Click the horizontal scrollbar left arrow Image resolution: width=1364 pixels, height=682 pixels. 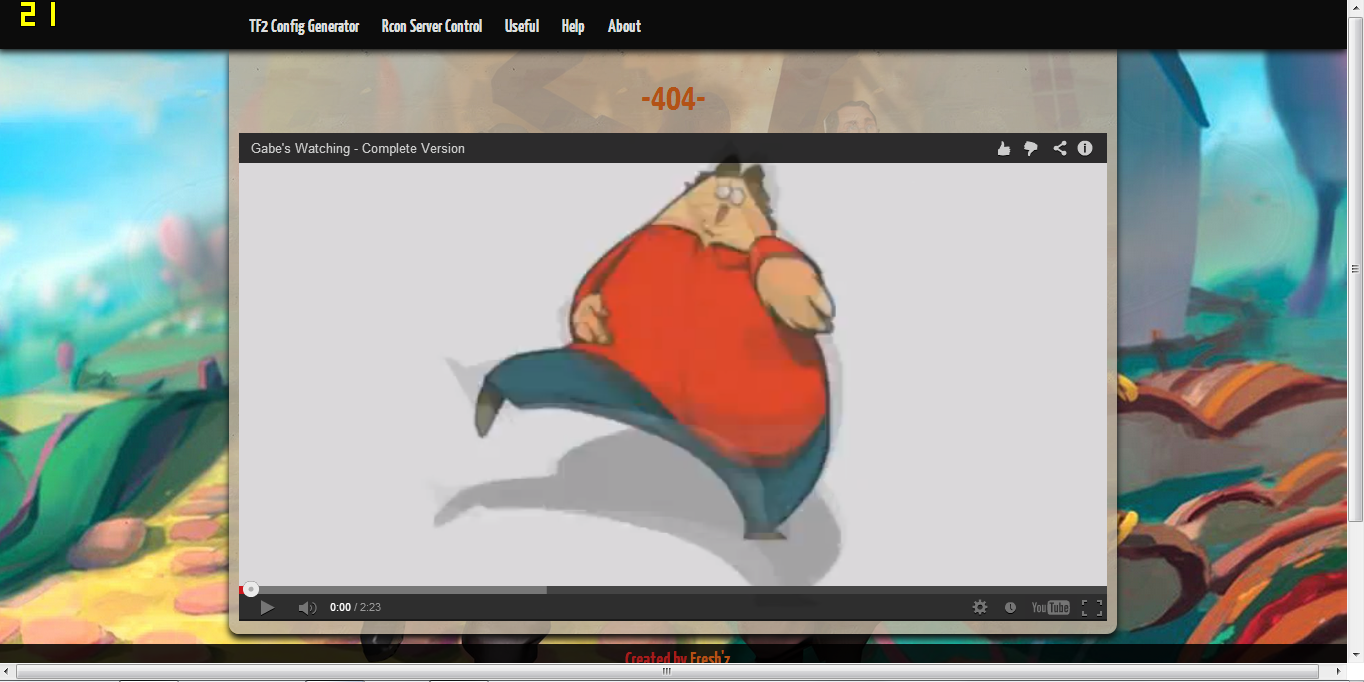[x=8, y=671]
